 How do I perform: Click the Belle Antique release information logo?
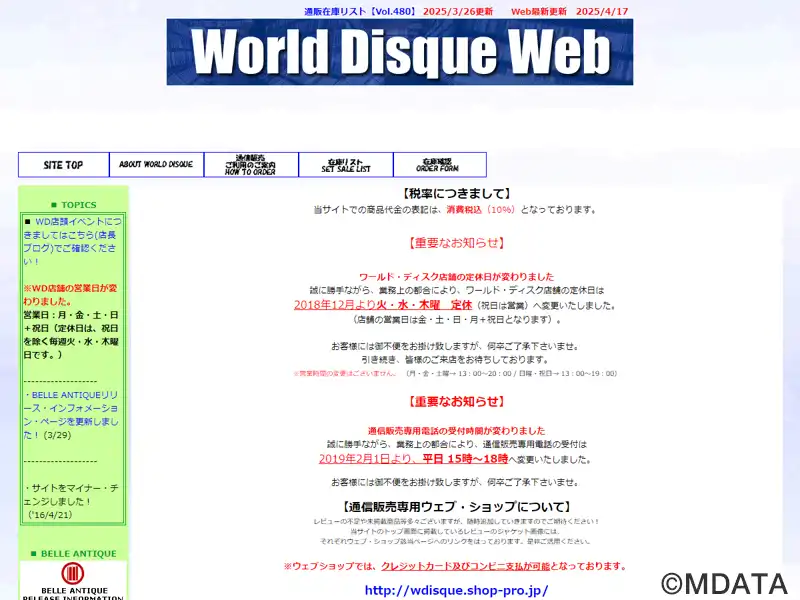pyautogui.click(x=73, y=581)
